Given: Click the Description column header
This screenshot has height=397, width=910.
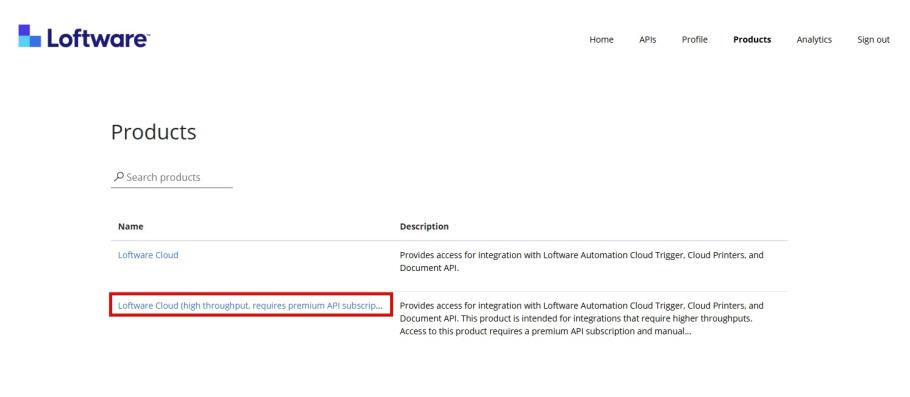Looking at the screenshot, I should click(424, 226).
